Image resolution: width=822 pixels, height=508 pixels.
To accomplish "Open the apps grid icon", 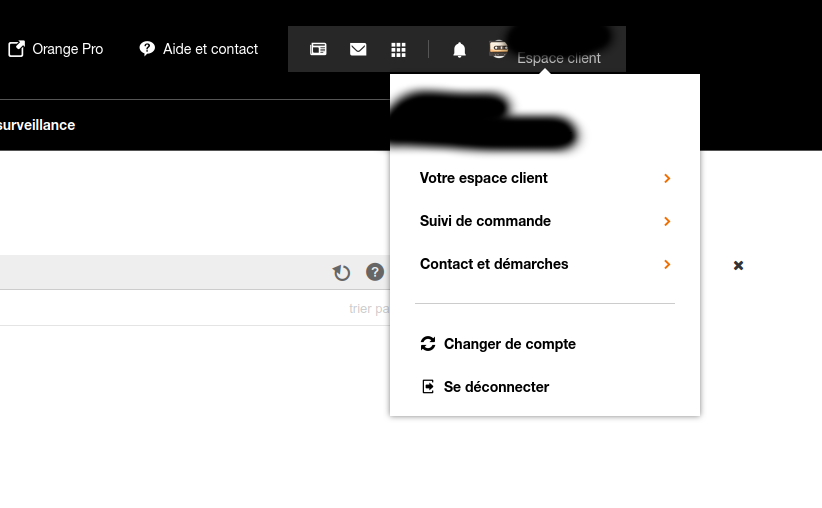I will (x=398, y=50).
